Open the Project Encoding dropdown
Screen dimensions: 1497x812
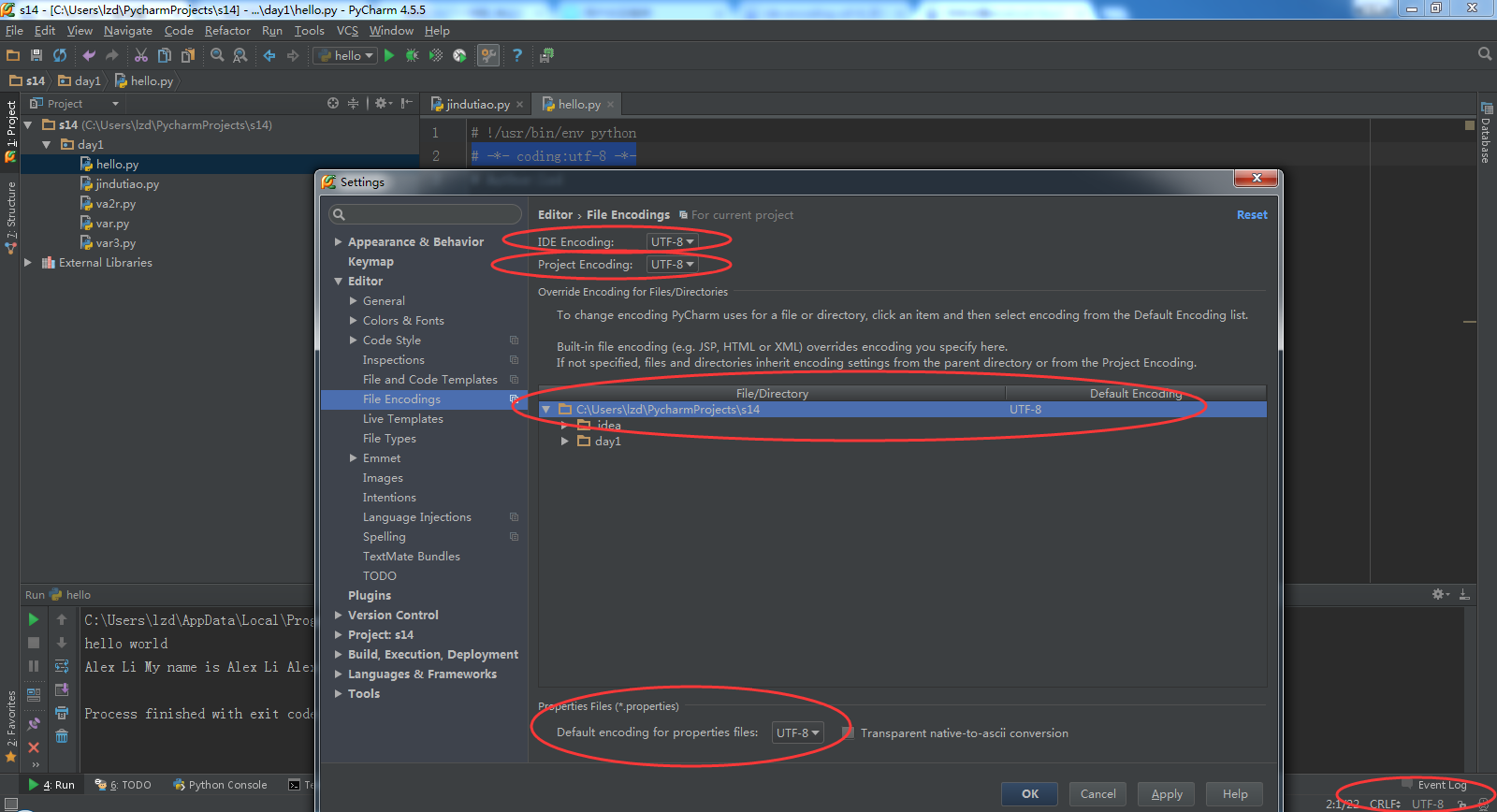click(672, 265)
